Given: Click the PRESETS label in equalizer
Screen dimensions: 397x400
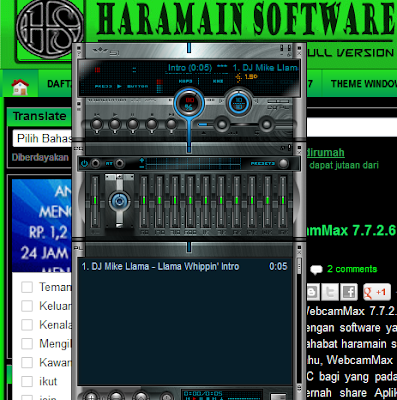Looking at the screenshot, I should coord(263,164).
